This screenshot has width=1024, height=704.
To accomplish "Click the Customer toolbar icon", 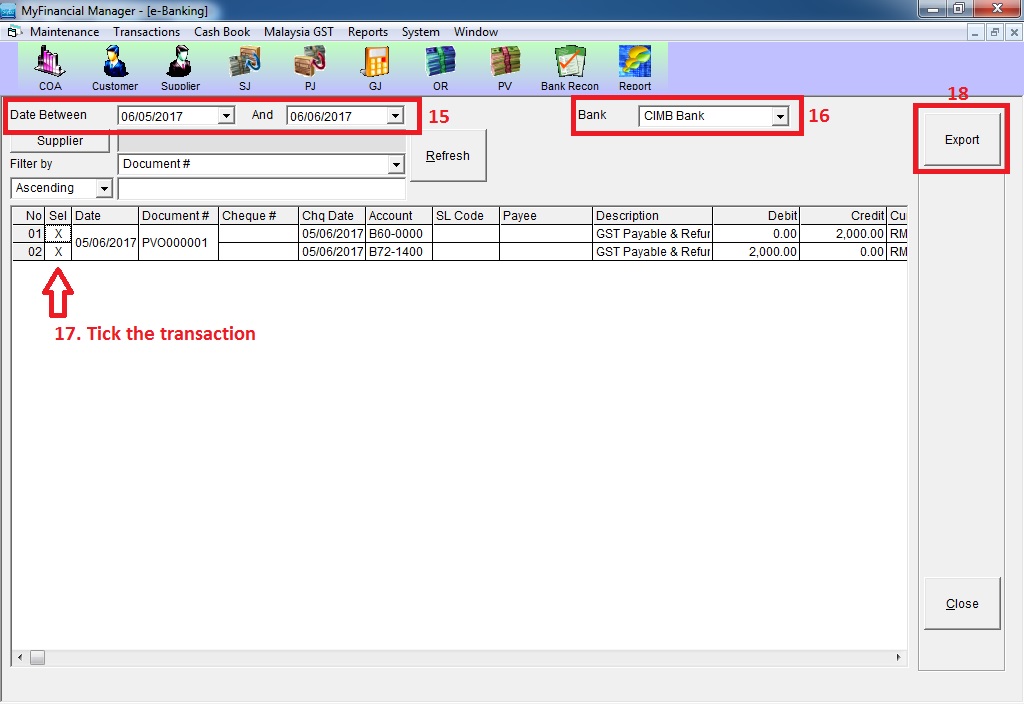I will coord(115,66).
